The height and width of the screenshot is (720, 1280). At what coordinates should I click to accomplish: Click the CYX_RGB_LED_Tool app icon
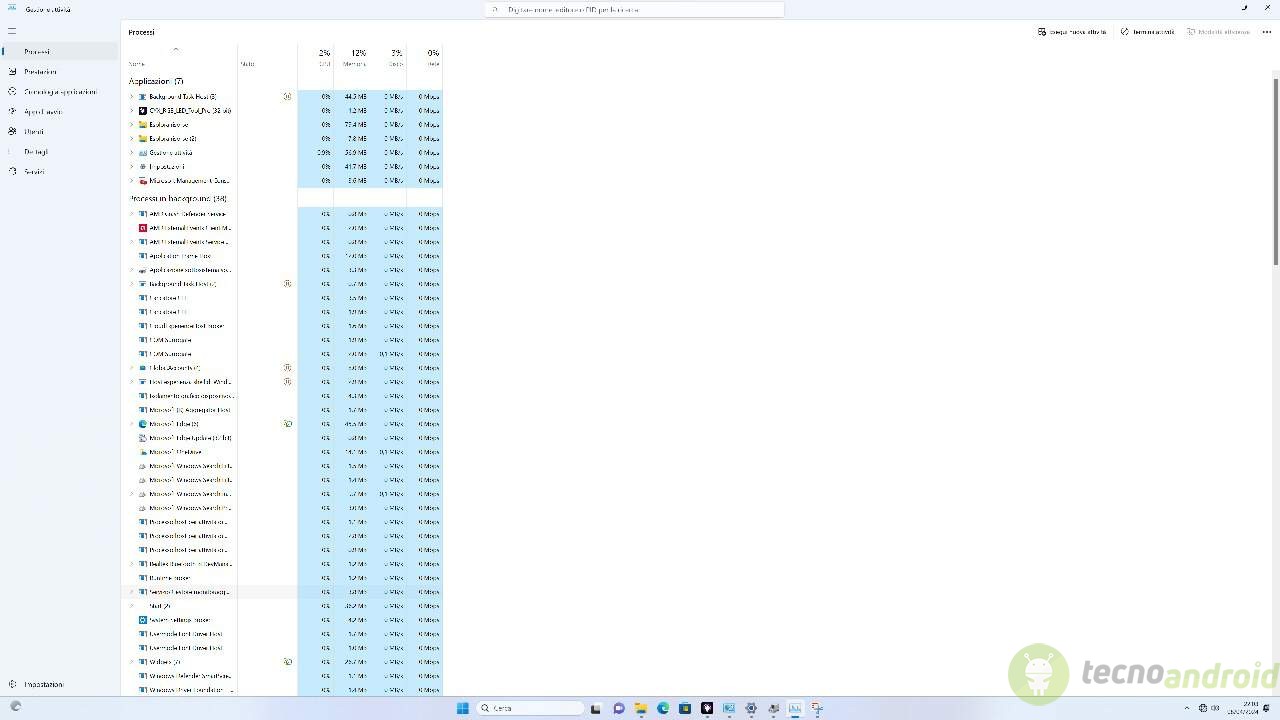coord(143,110)
